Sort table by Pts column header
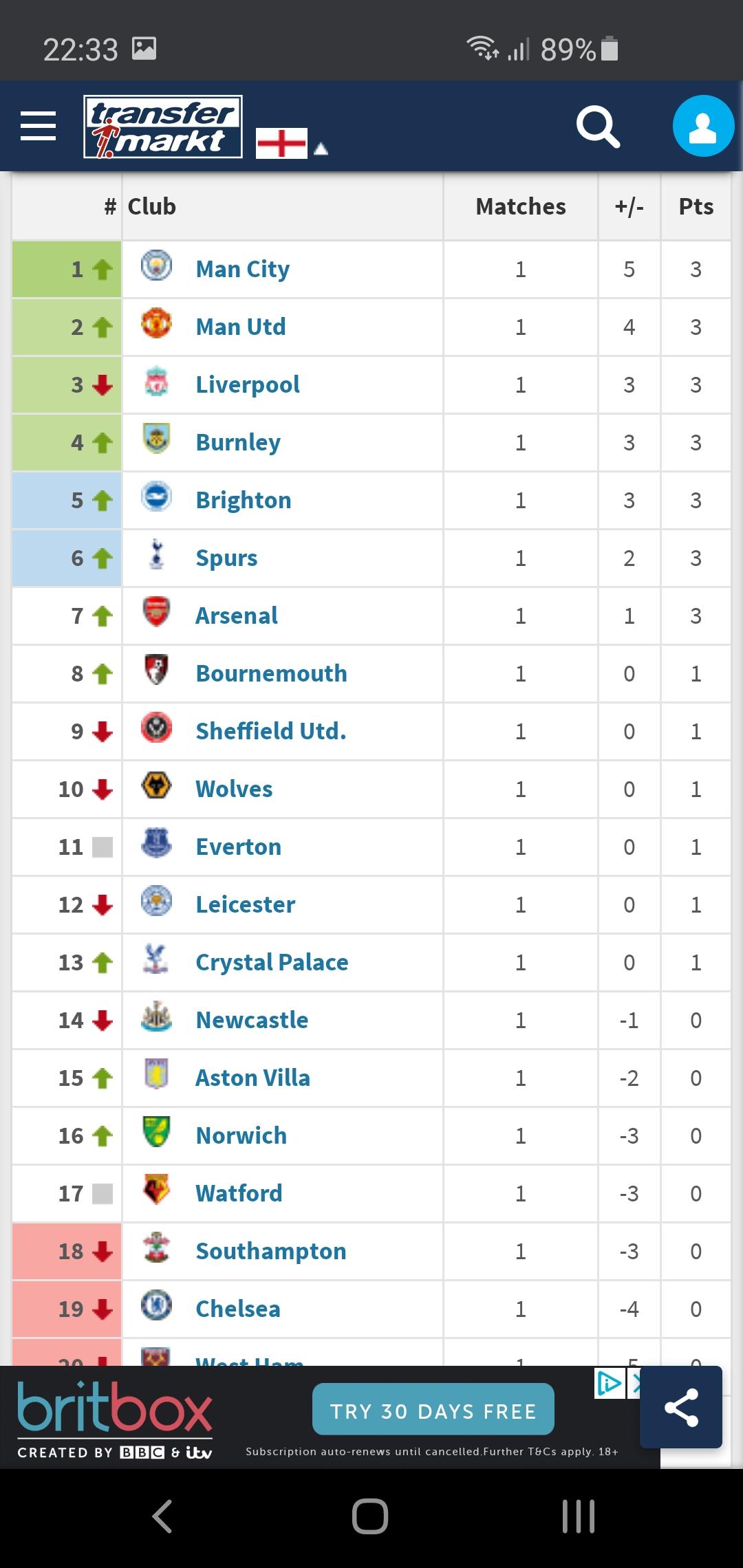The height and width of the screenshot is (1568, 743). tap(696, 206)
